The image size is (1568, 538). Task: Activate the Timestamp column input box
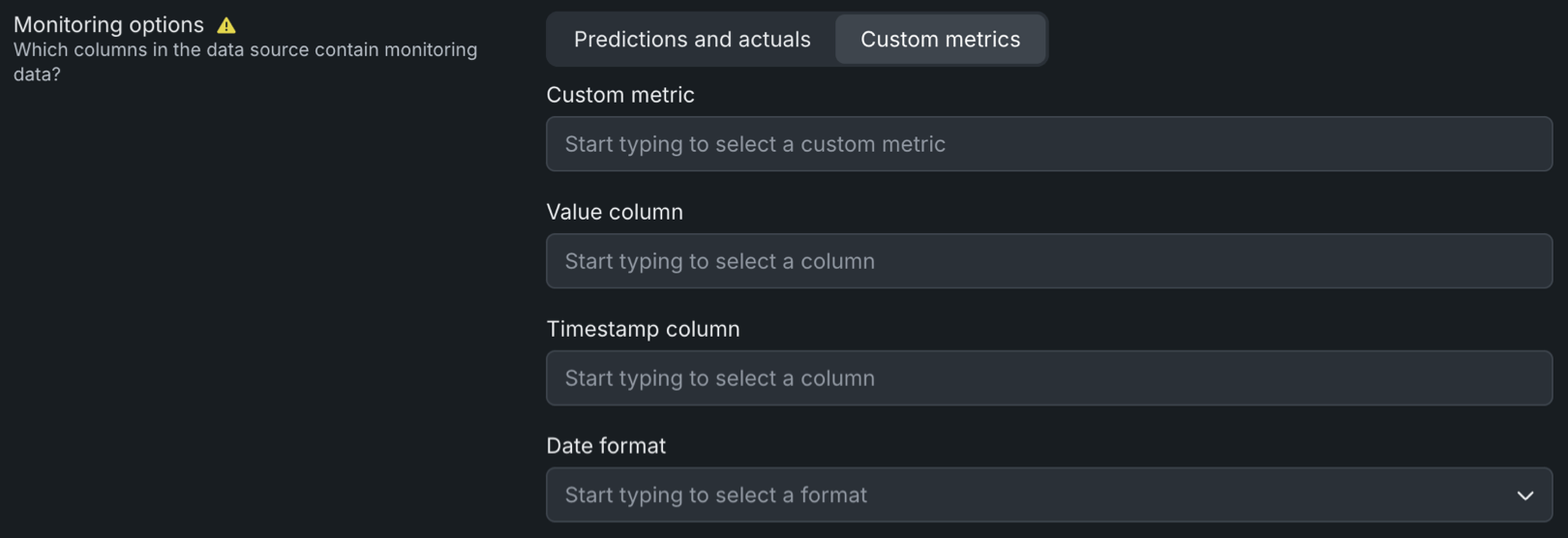tap(1048, 378)
